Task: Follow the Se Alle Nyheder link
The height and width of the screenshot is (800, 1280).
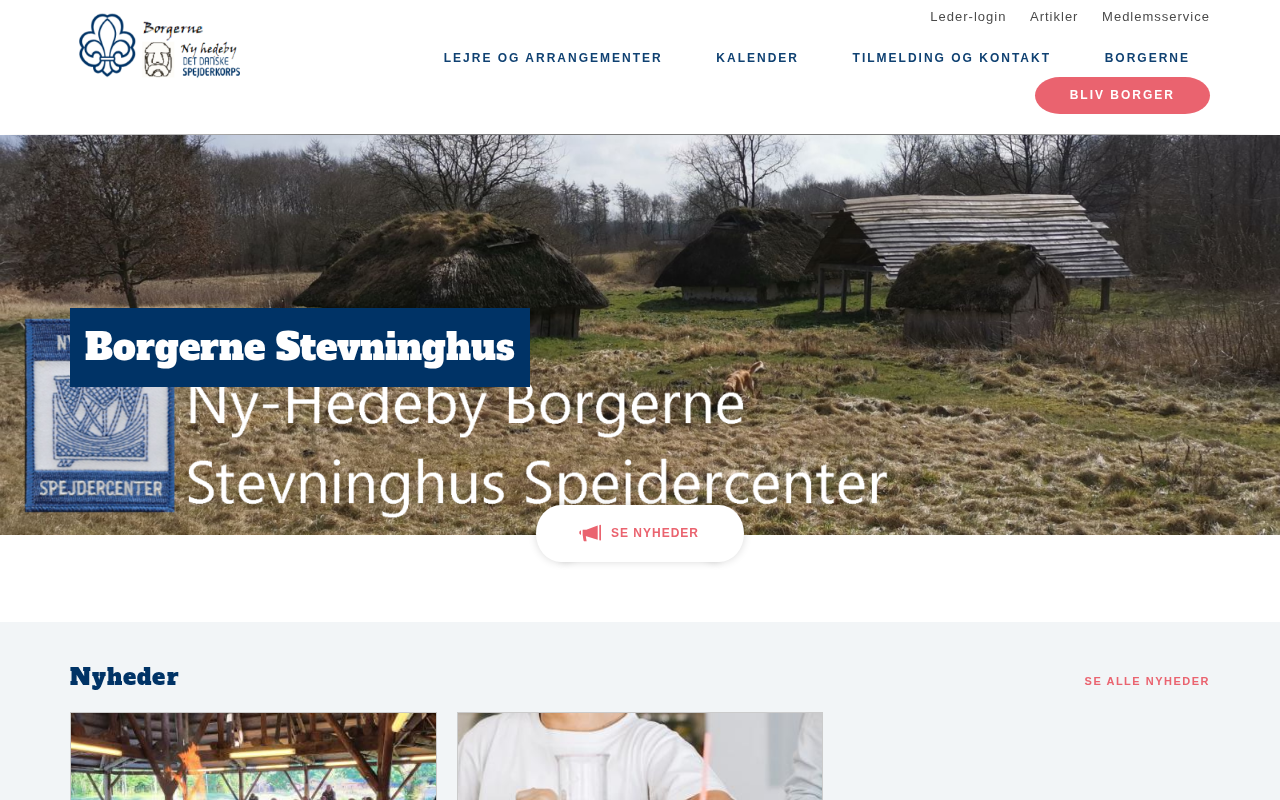Action: (x=1147, y=681)
